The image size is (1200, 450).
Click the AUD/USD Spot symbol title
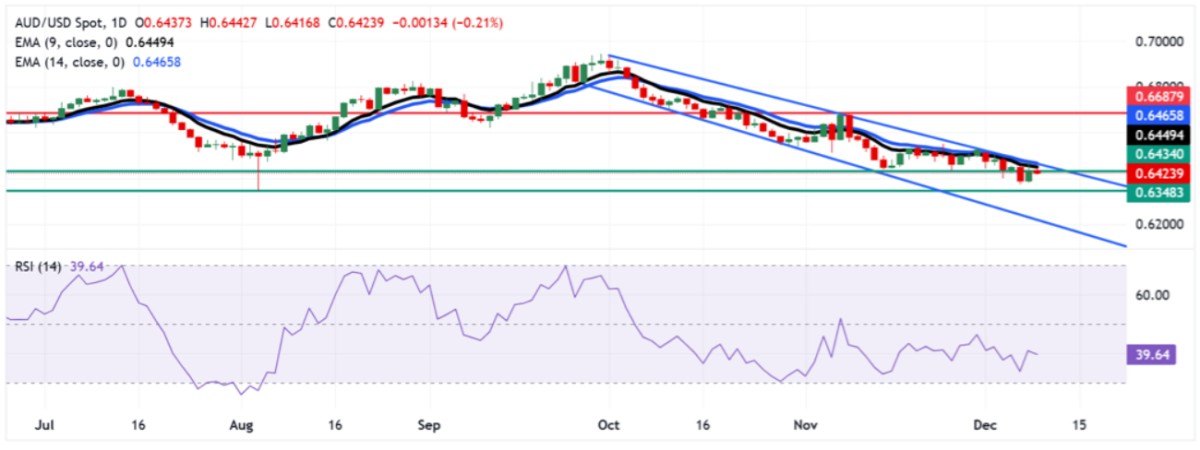tap(58, 22)
